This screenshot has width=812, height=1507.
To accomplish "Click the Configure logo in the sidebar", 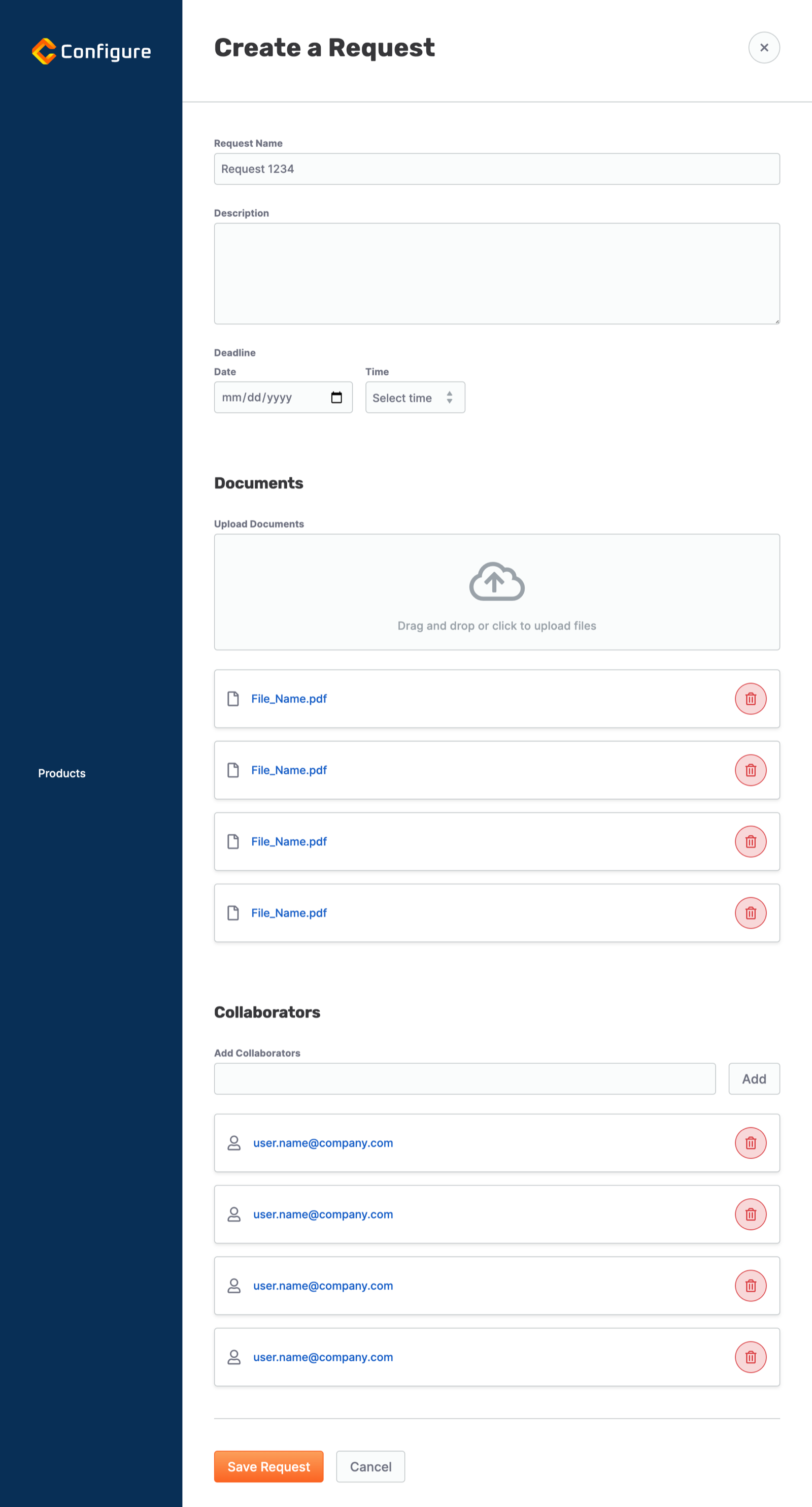I will 91,51.
